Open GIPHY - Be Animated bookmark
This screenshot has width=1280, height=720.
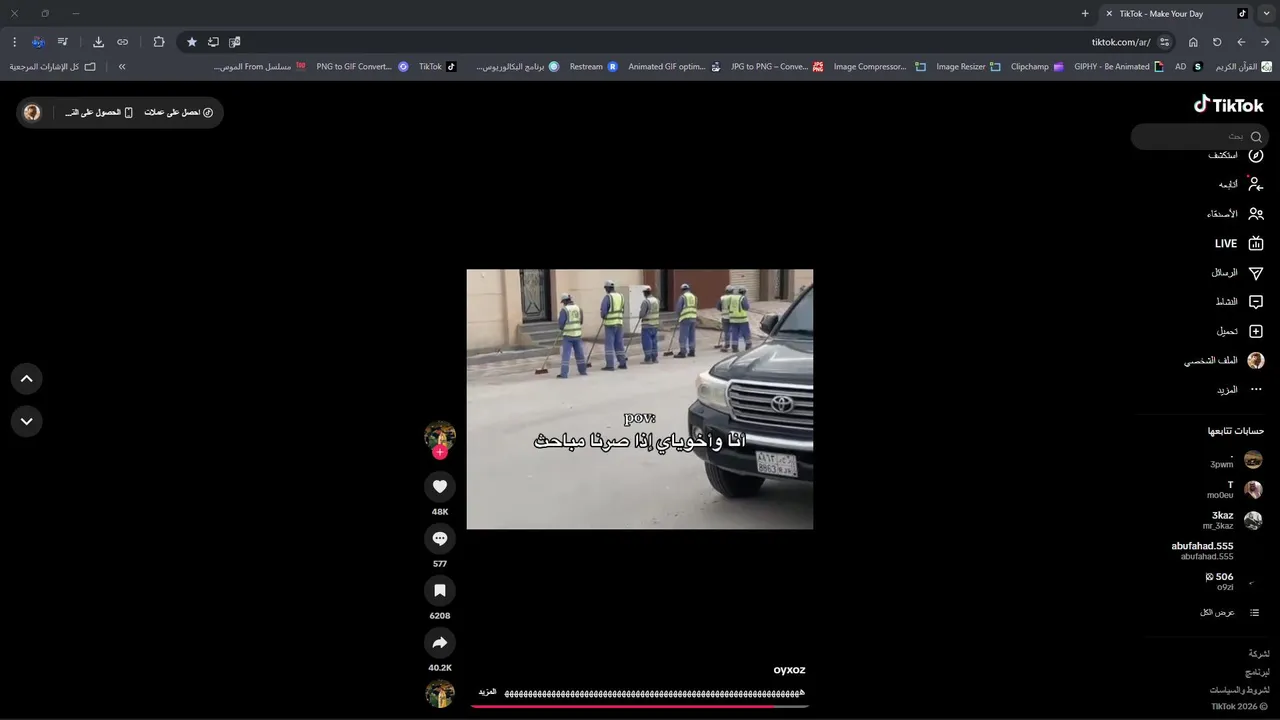1119,67
